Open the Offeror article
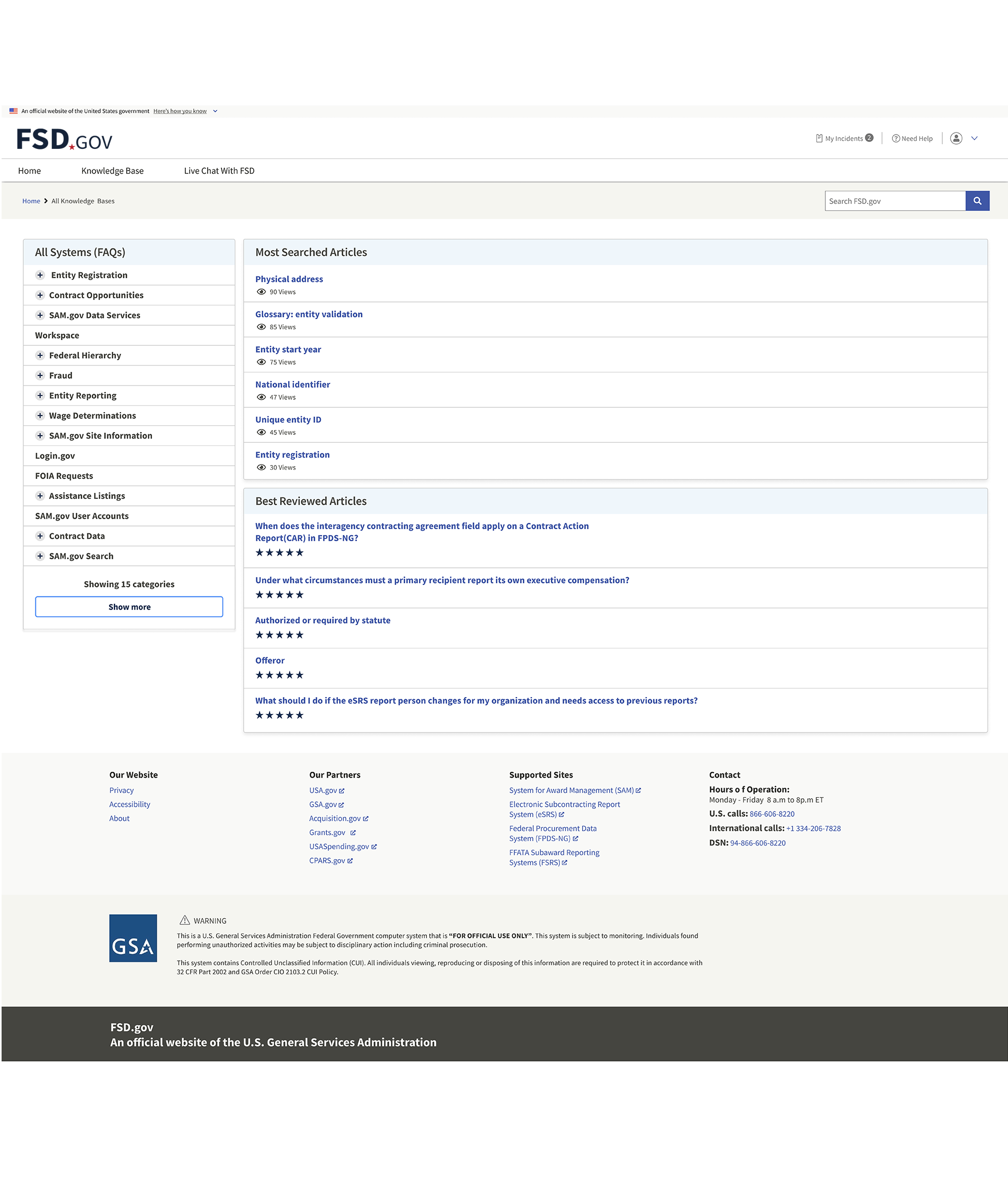Viewport: 1008px width, 1186px height. (270, 661)
